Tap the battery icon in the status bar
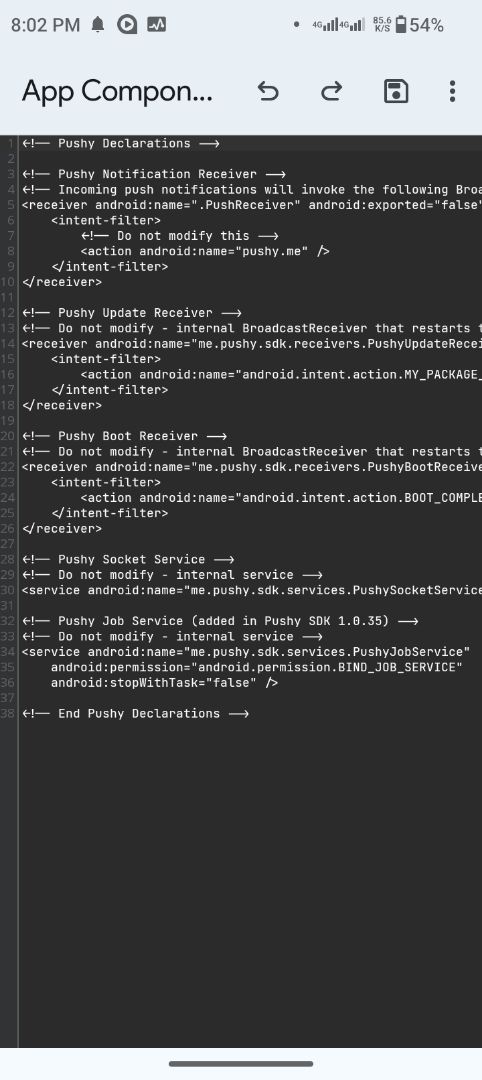 click(x=401, y=25)
